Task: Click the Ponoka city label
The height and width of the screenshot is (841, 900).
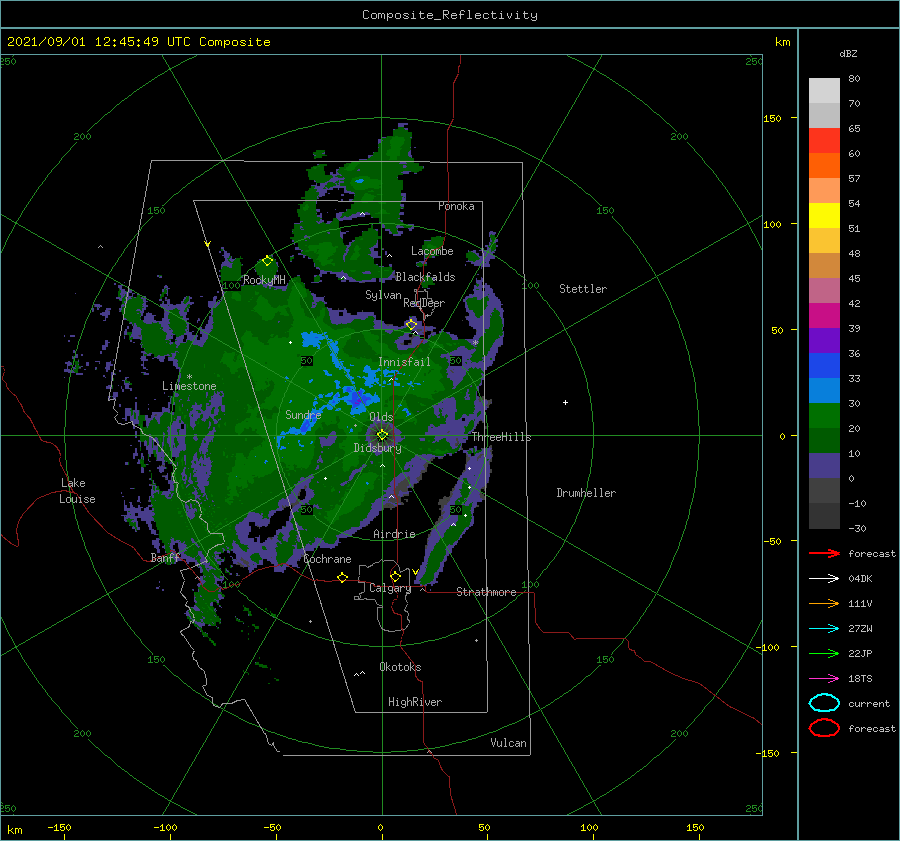Action: [x=456, y=206]
